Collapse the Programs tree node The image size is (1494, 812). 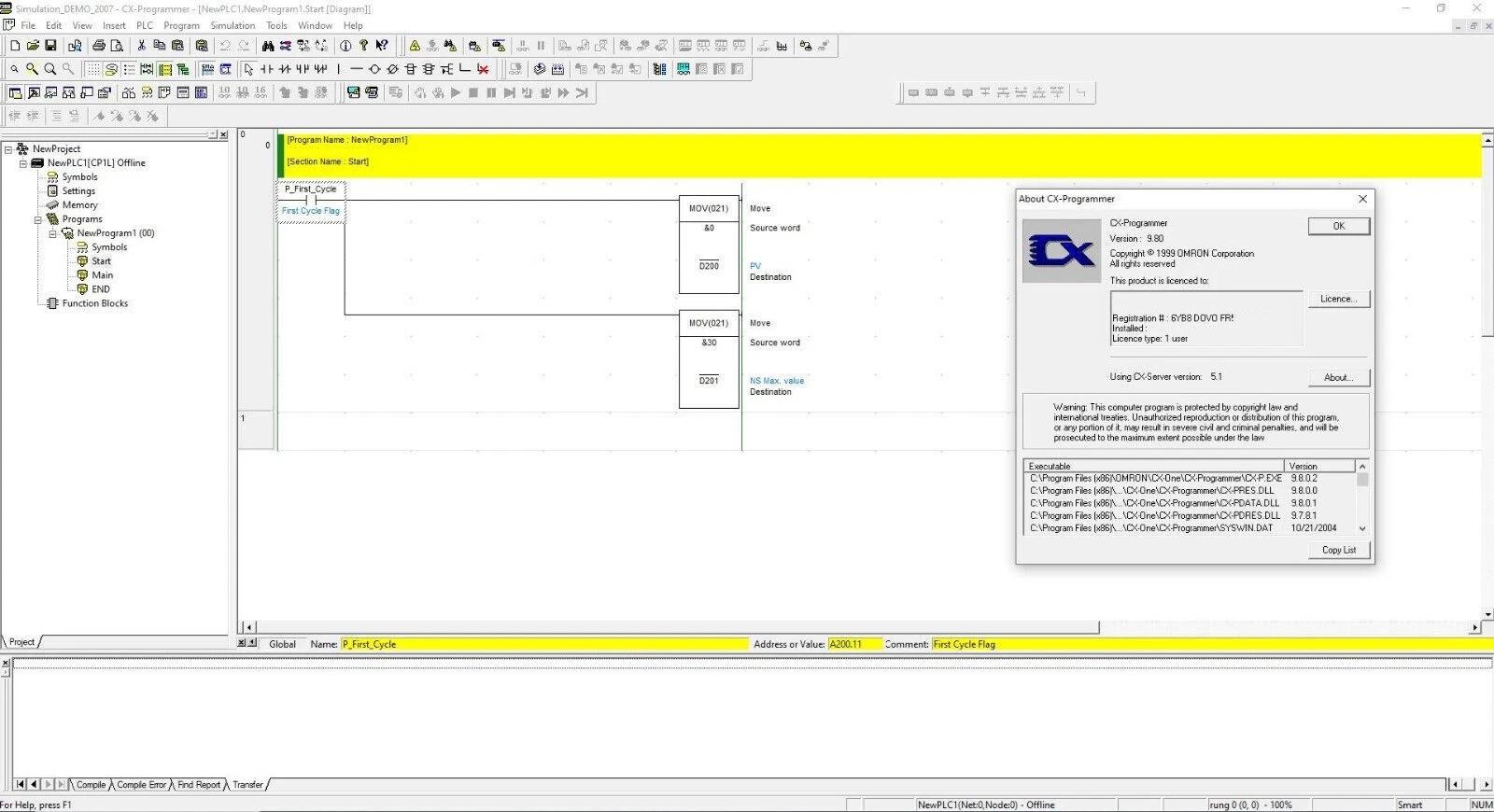point(38,219)
